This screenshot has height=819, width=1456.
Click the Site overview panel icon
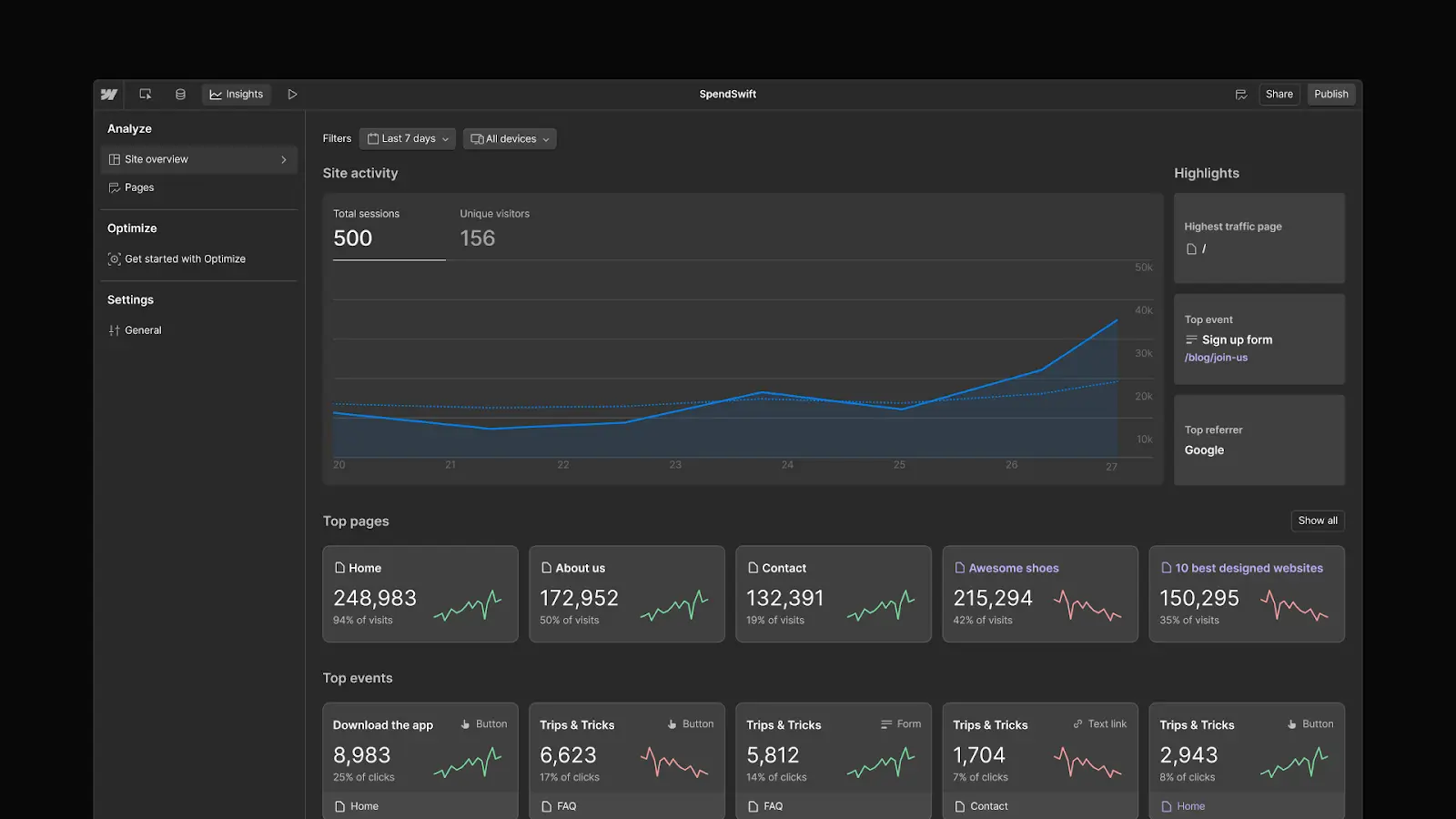tap(113, 158)
